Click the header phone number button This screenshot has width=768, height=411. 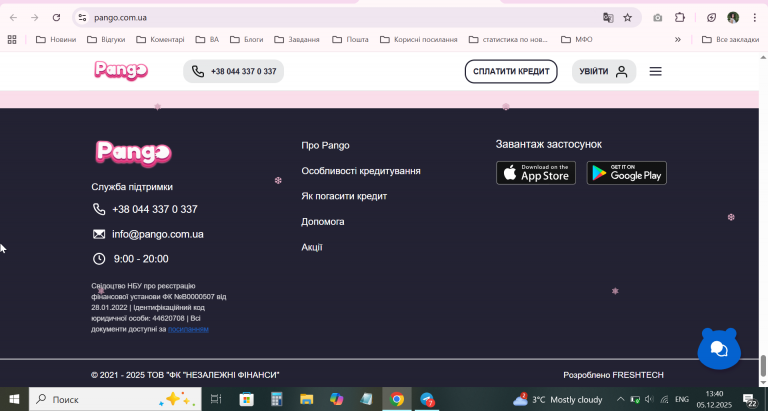234,71
